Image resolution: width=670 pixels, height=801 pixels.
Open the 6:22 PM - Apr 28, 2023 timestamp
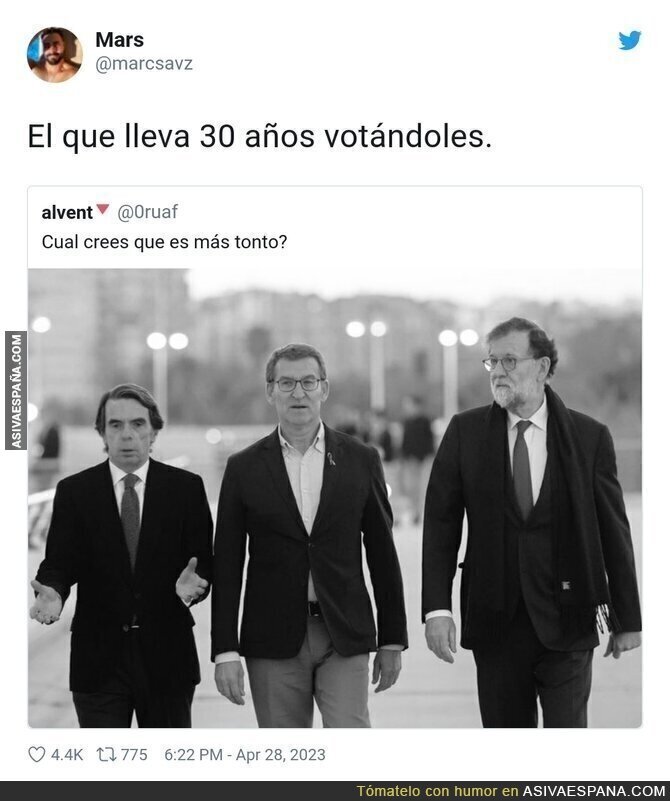(x=245, y=755)
